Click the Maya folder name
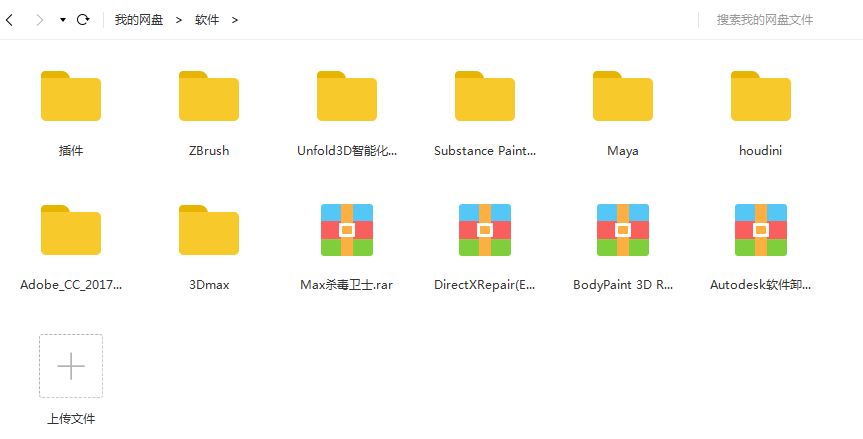 623,151
